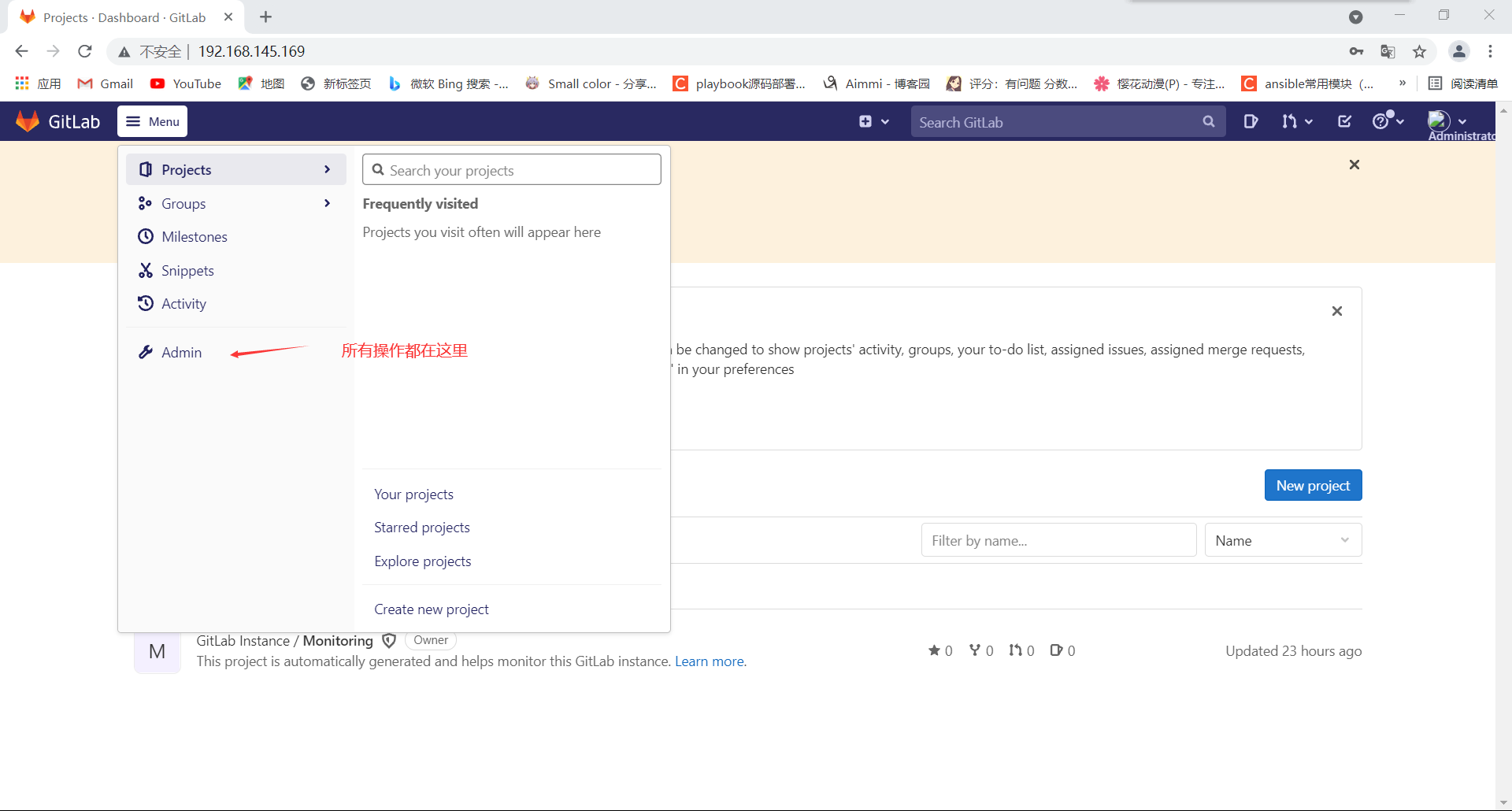
Task: Focus the Search your projects field
Action: point(512,169)
